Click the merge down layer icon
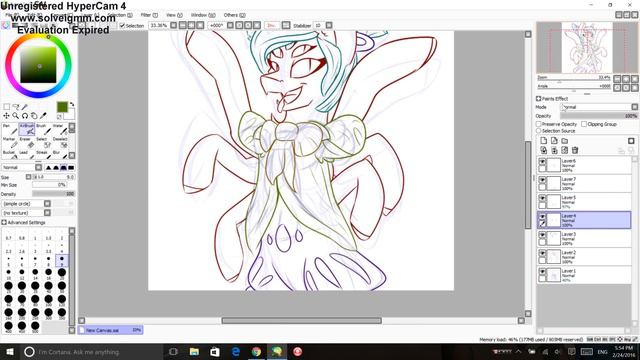Viewport: 640px width, 360px height. coord(554,150)
